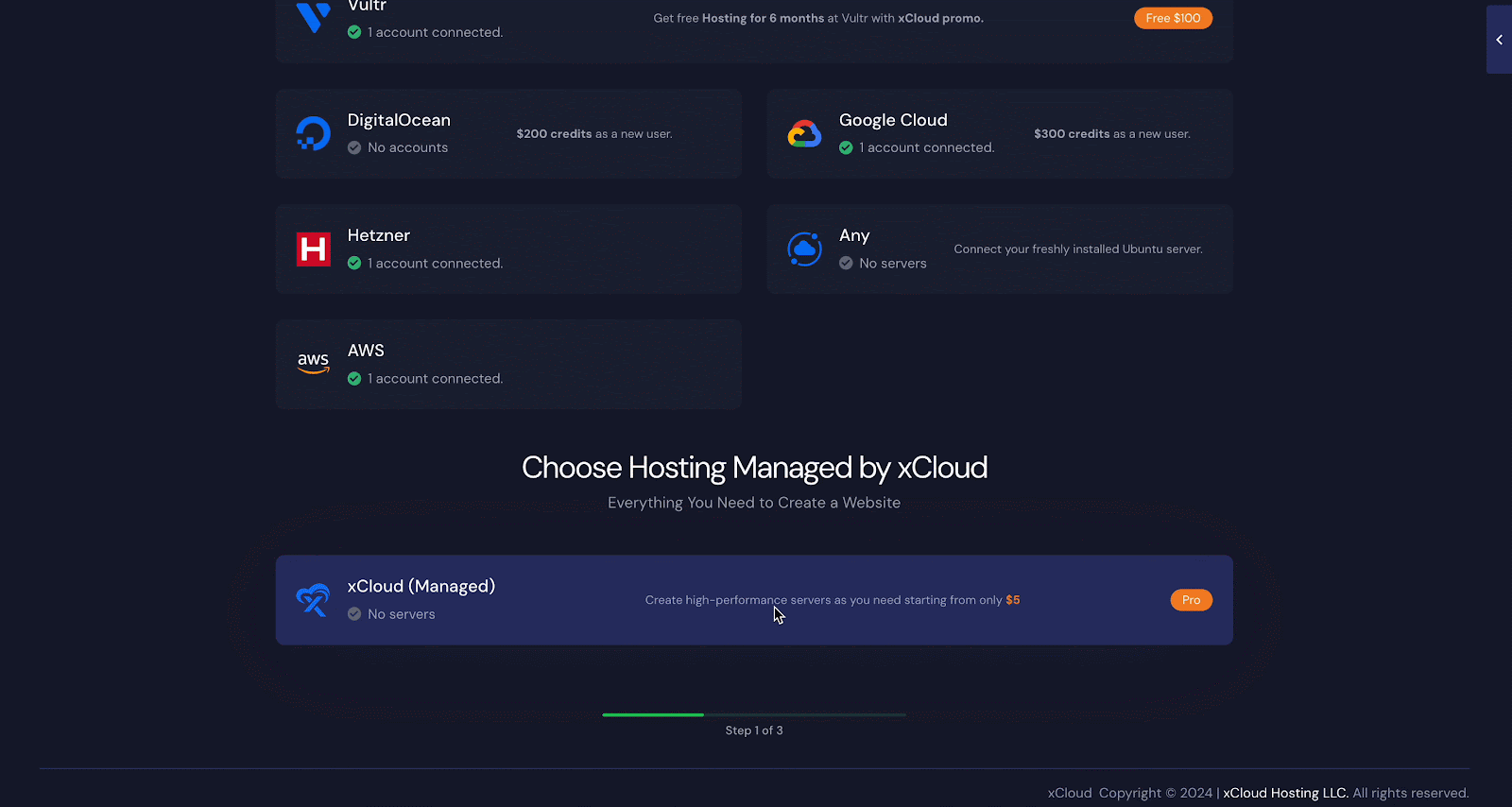Click the Free $100 badge
The width and height of the screenshot is (1512, 807).
click(1173, 18)
